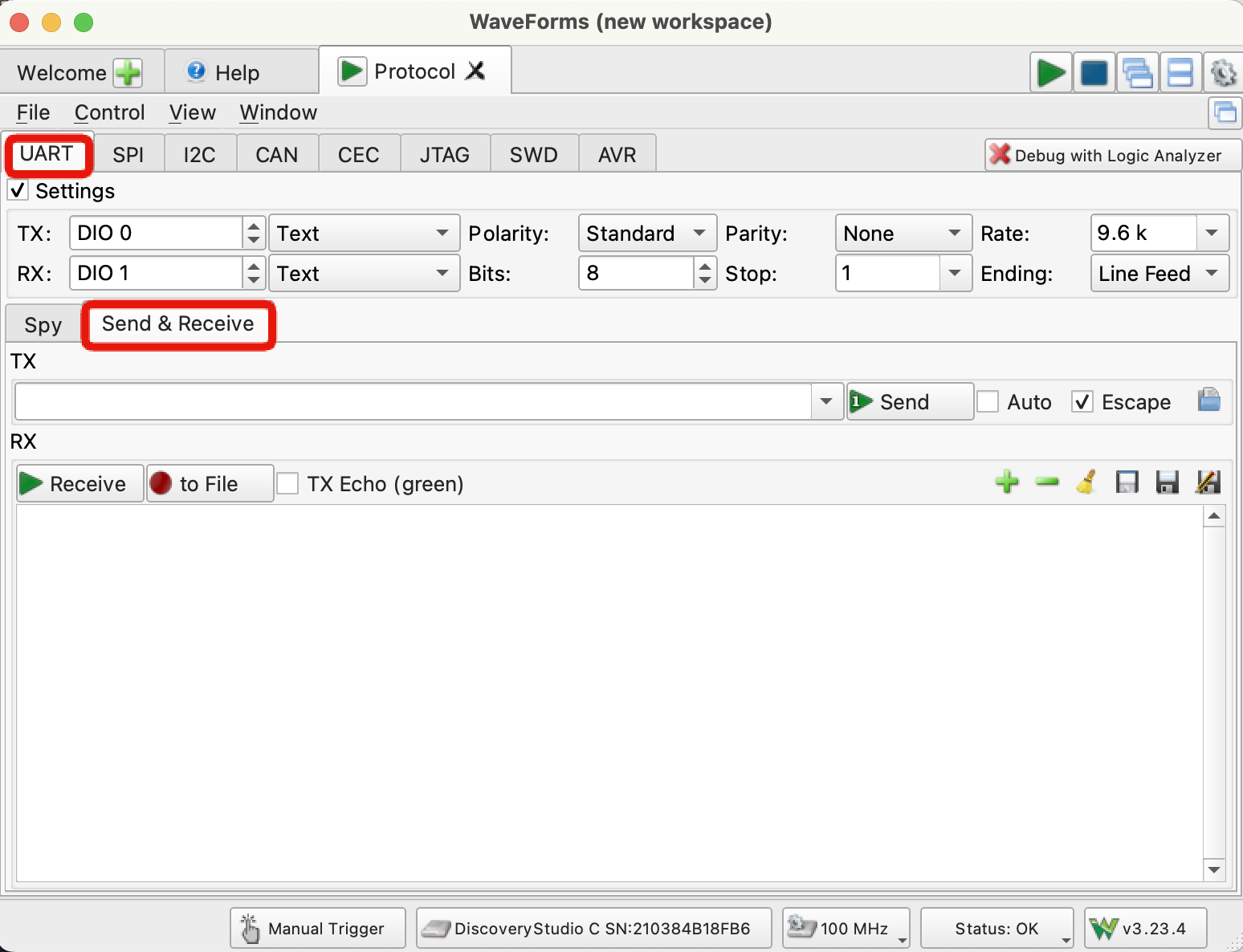Increment the TX DIO pin stepper up
The height and width of the screenshot is (952, 1243).
[x=254, y=226]
